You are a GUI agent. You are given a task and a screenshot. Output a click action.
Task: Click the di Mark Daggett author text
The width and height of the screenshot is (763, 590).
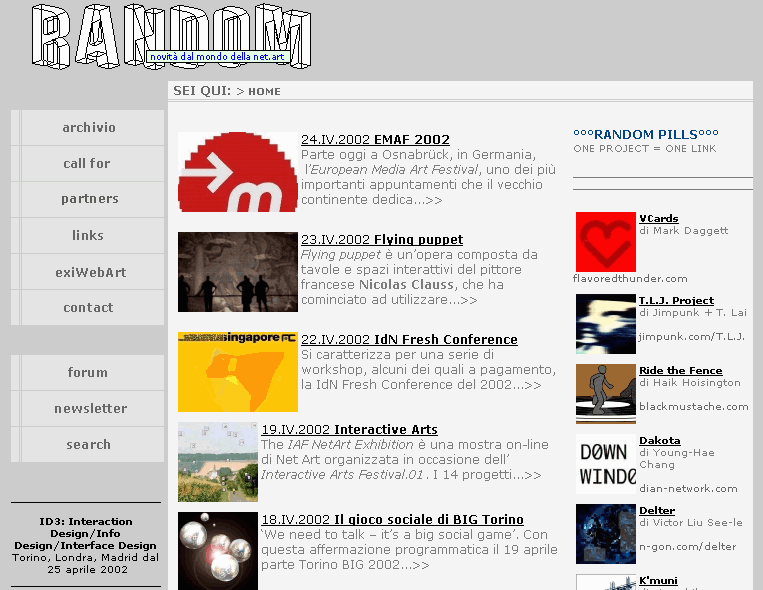[683, 230]
